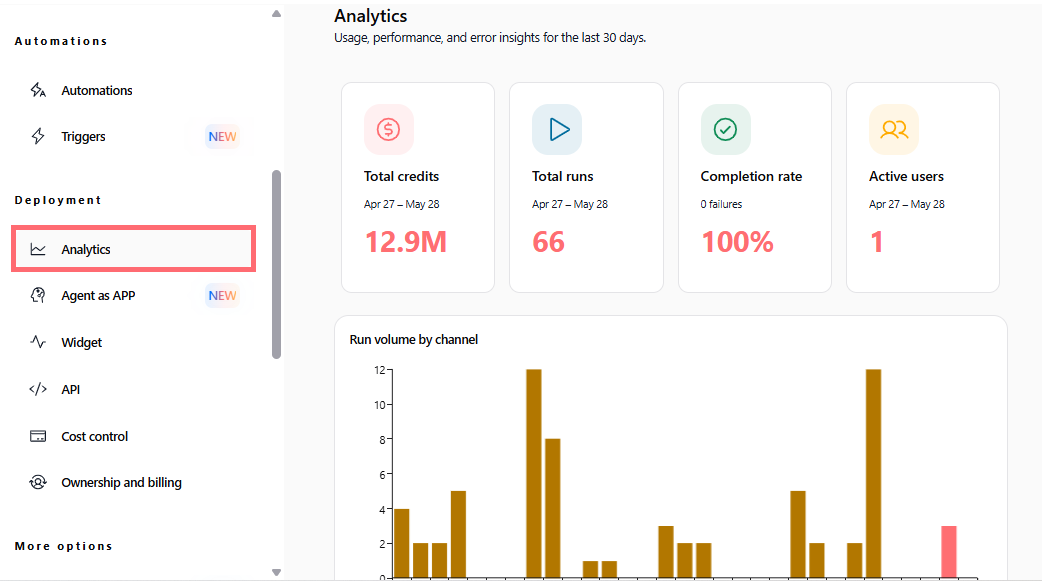Click the Cost control card icon
The image size is (1042, 581).
(38, 436)
